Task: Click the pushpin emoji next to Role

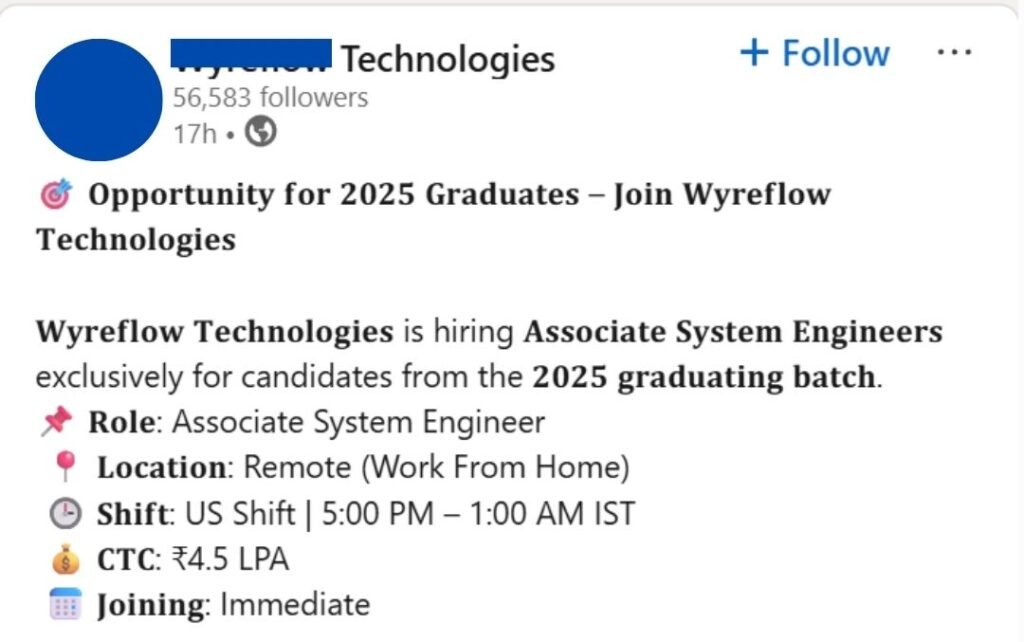Action: (56, 422)
